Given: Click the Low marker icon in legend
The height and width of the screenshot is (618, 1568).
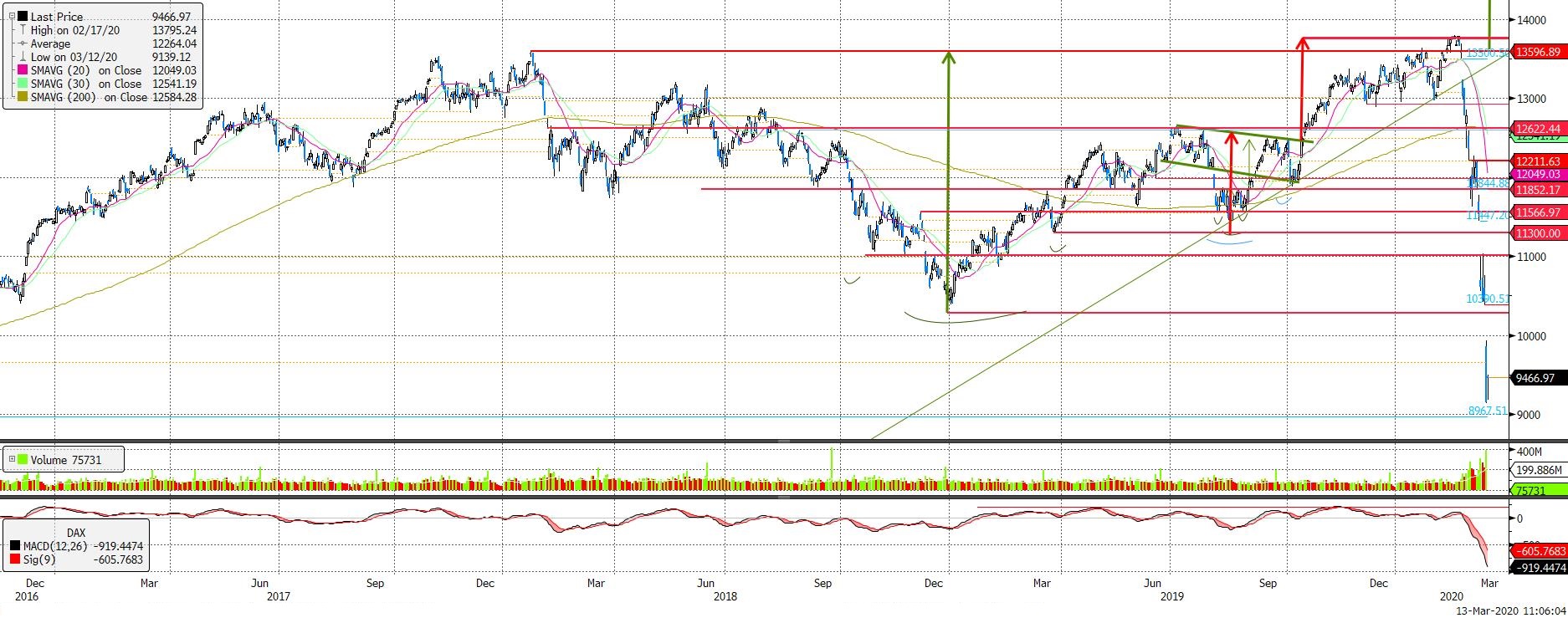Looking at the screenshot, I should pyautogui.click(x=23, y=57).
